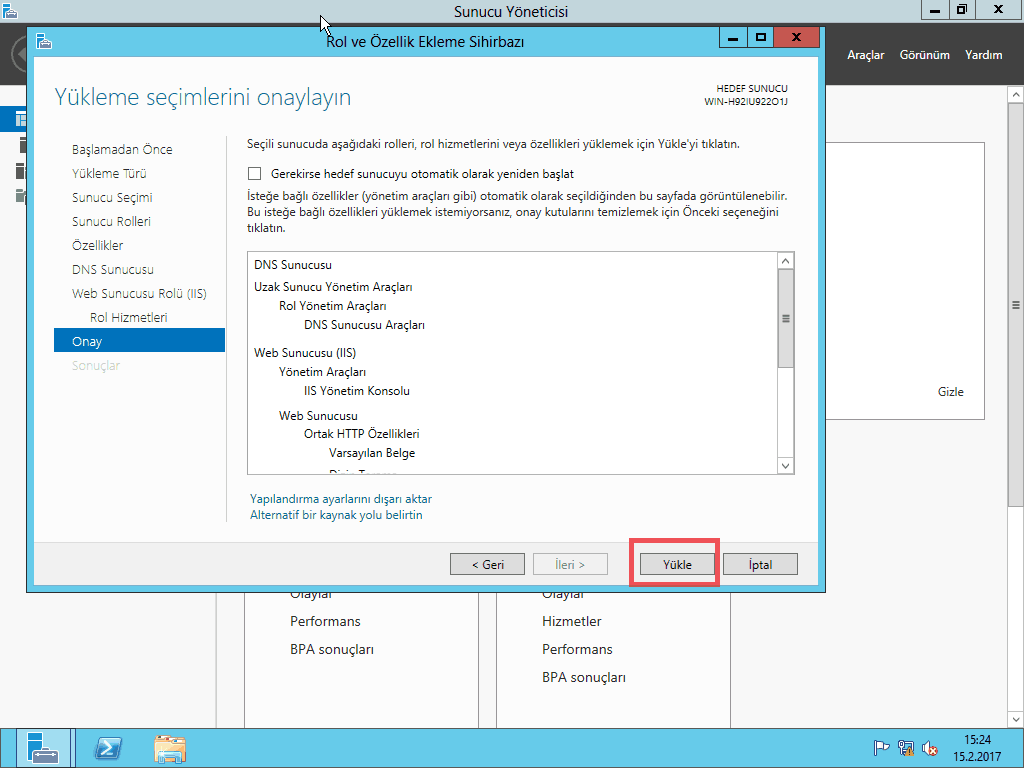
Task: Click the wizard title bar icon
Action: click(44, 41)
